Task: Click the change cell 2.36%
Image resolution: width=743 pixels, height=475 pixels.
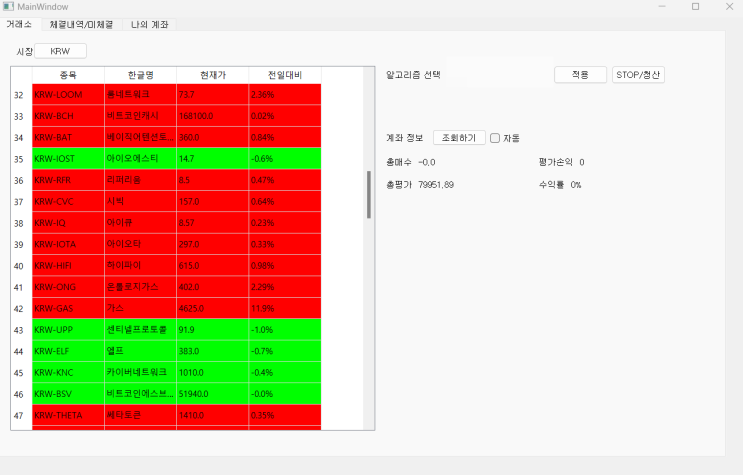Action: [285, 94]
